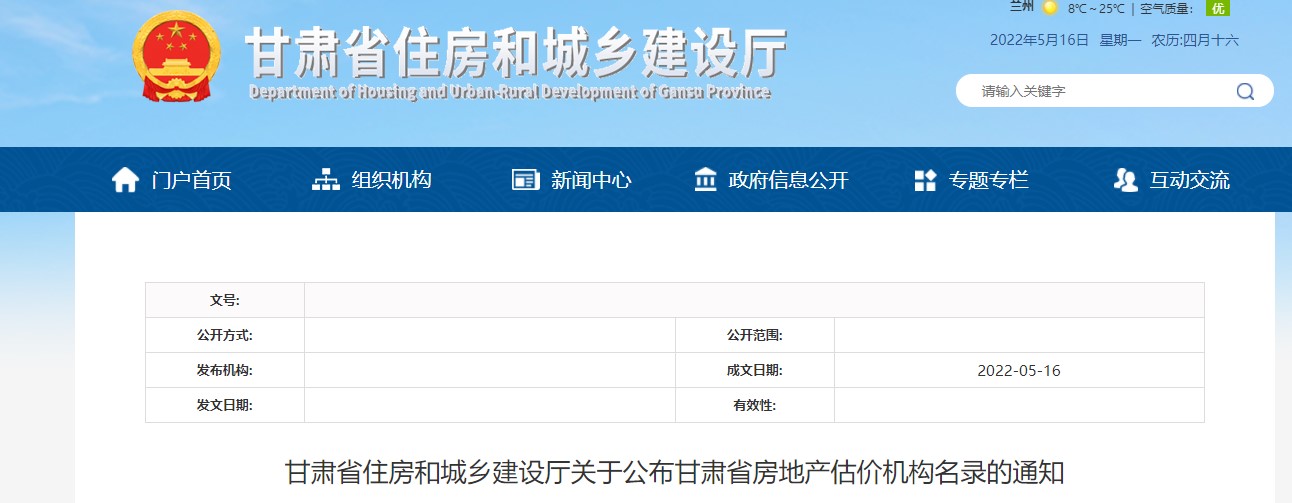
Task: Select the 政府信息公开 navigation label
Action: point(788,180)
